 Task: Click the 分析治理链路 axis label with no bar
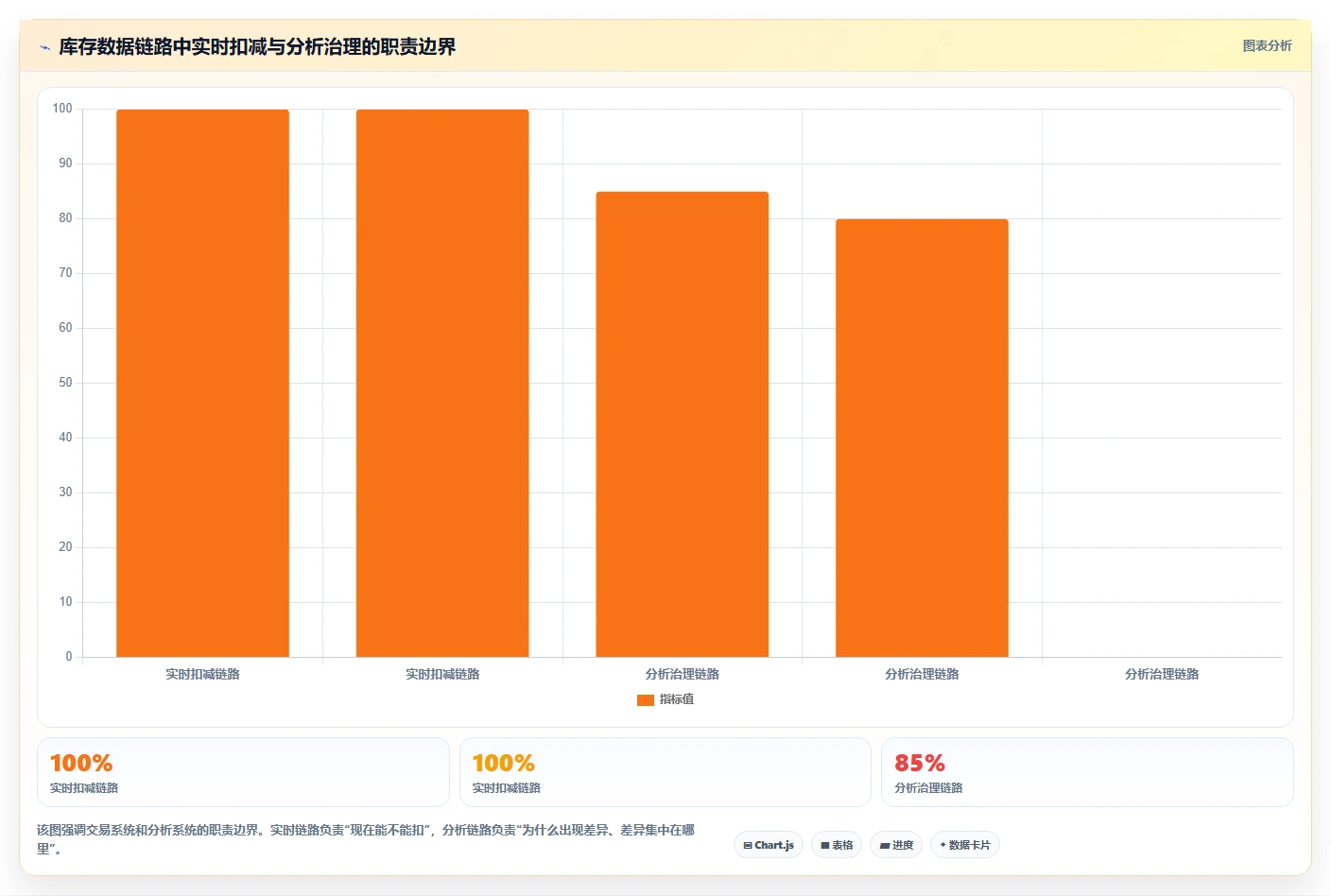[x=1162, y=675]
